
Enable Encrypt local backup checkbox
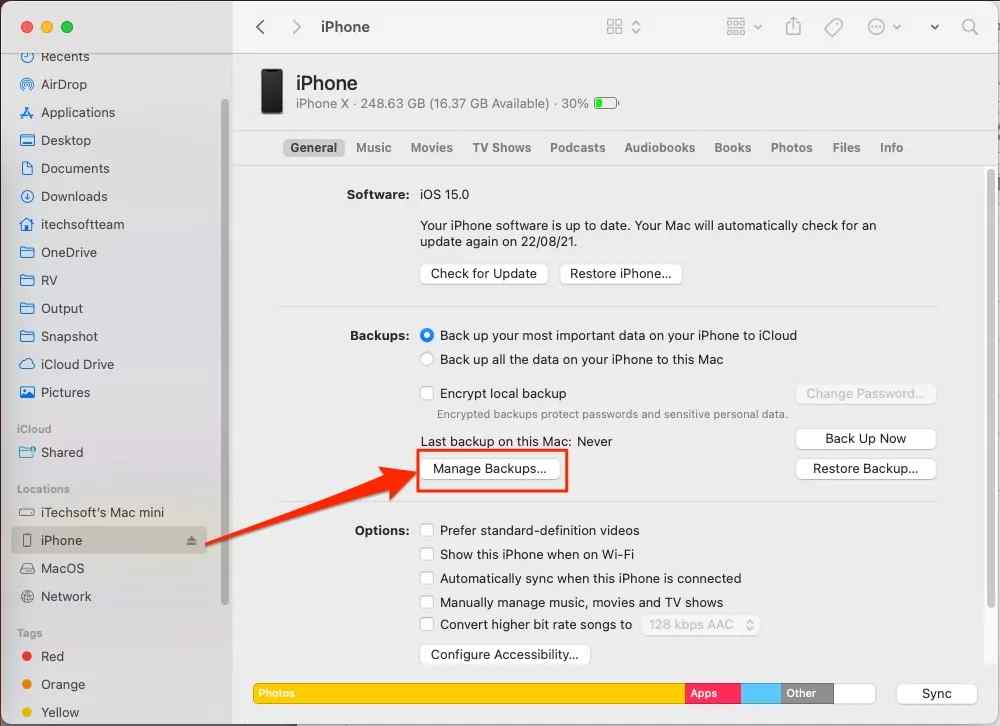click(427, 394)
